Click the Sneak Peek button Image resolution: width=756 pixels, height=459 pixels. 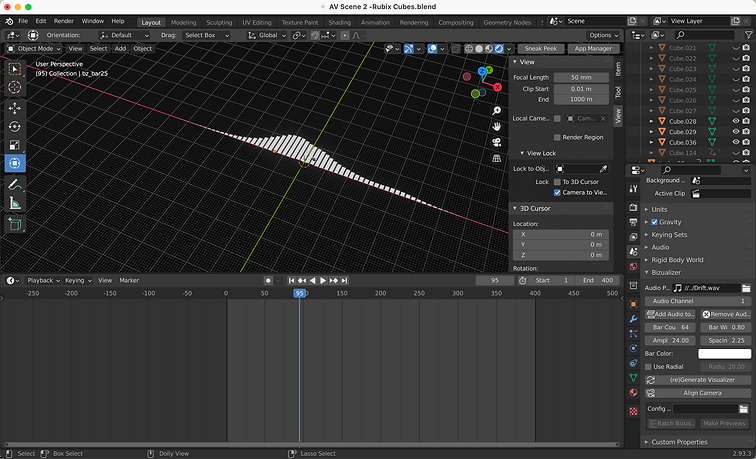coord(540,49)
